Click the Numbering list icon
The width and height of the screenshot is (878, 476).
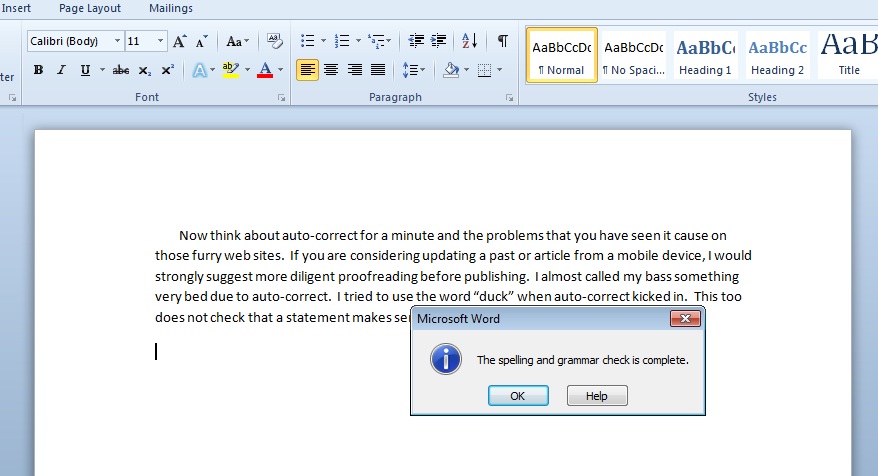(x=342, y=41)
